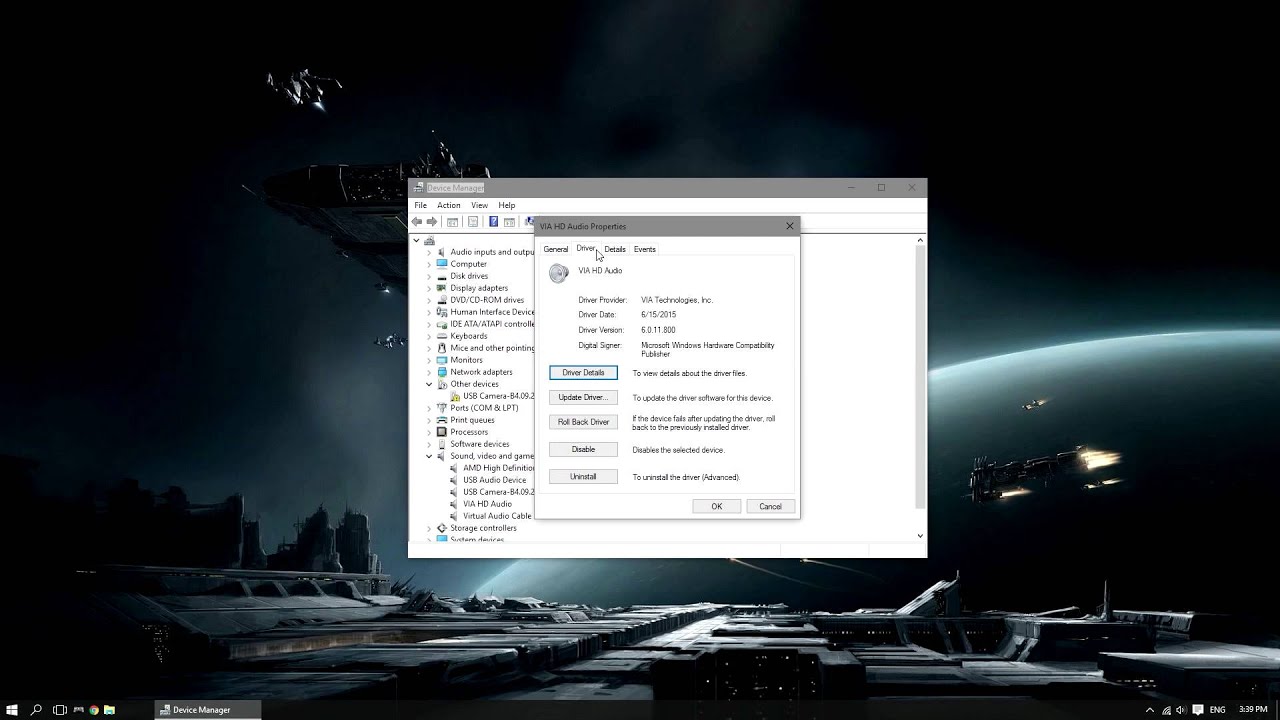
Task: Launch Chrome from the taskbar
Action: (x=94, y=710)
